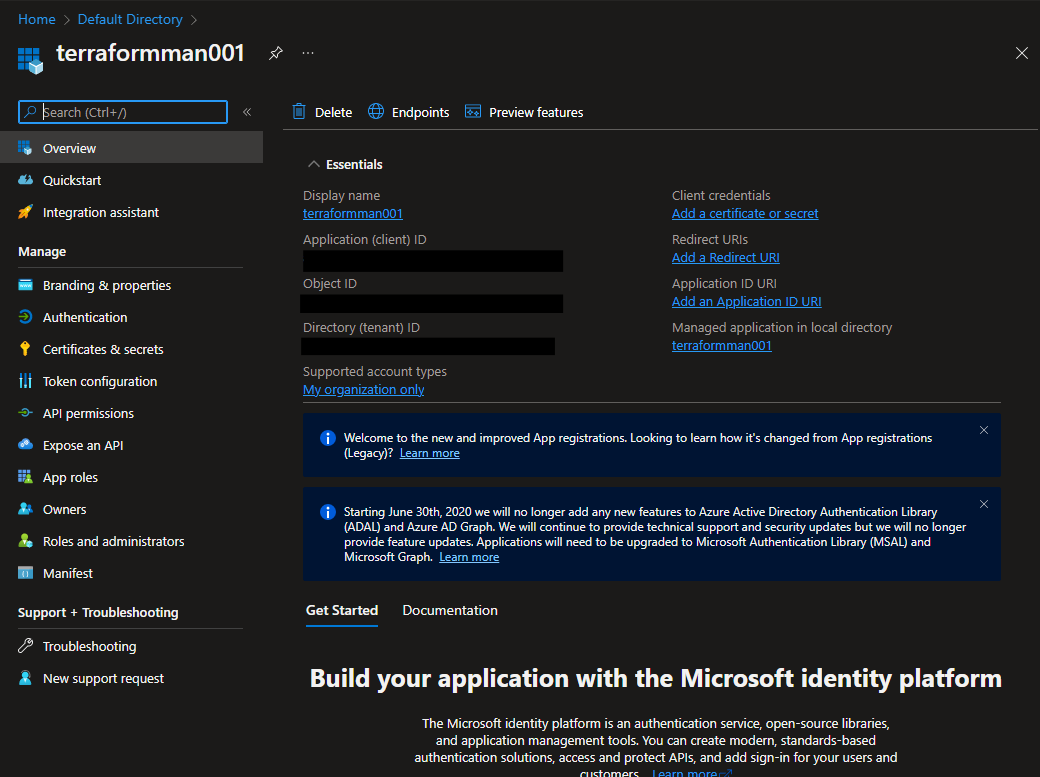Image resolution: width=1040 pixels, height=777 pixels.
Task: Click the Authentication arrow icon
Action: pyautogui.click(x=25, y=317)
